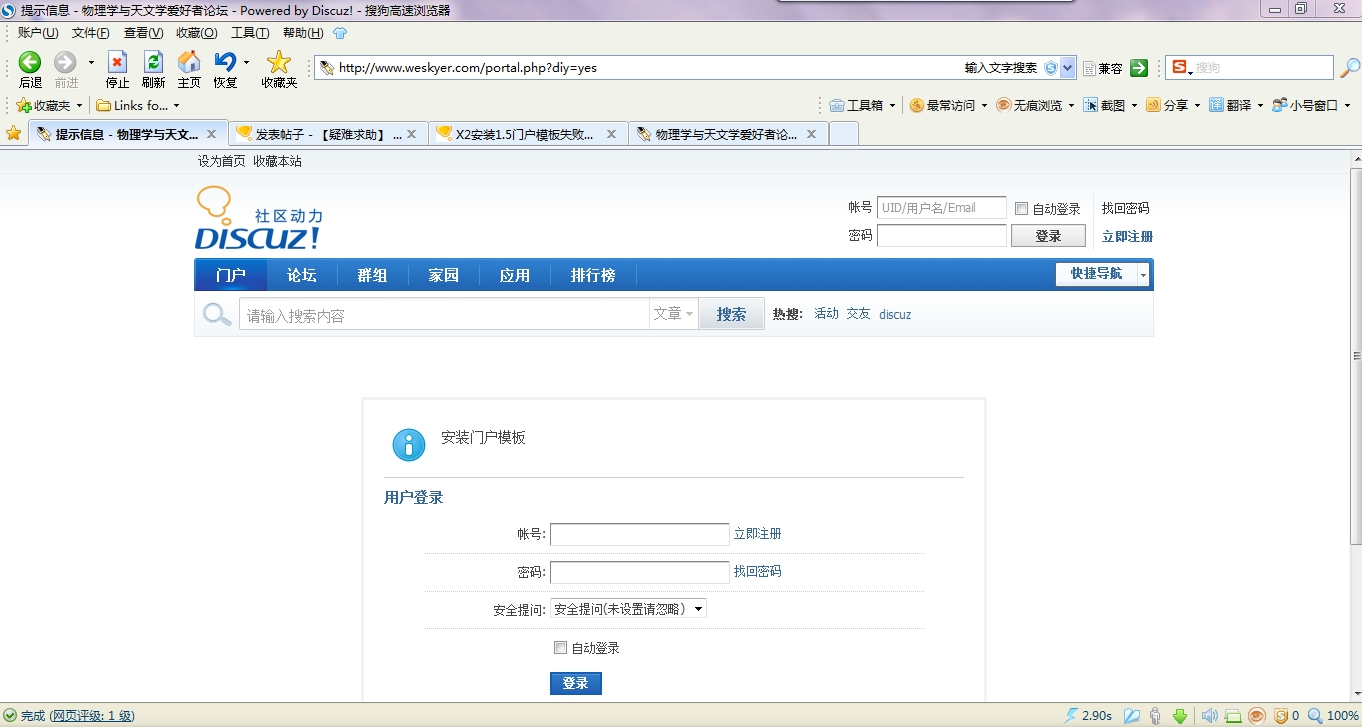Screen dimensions: 1362x727
Task: Close the 提示信息 browser tab
Action: tap(211, 134)
